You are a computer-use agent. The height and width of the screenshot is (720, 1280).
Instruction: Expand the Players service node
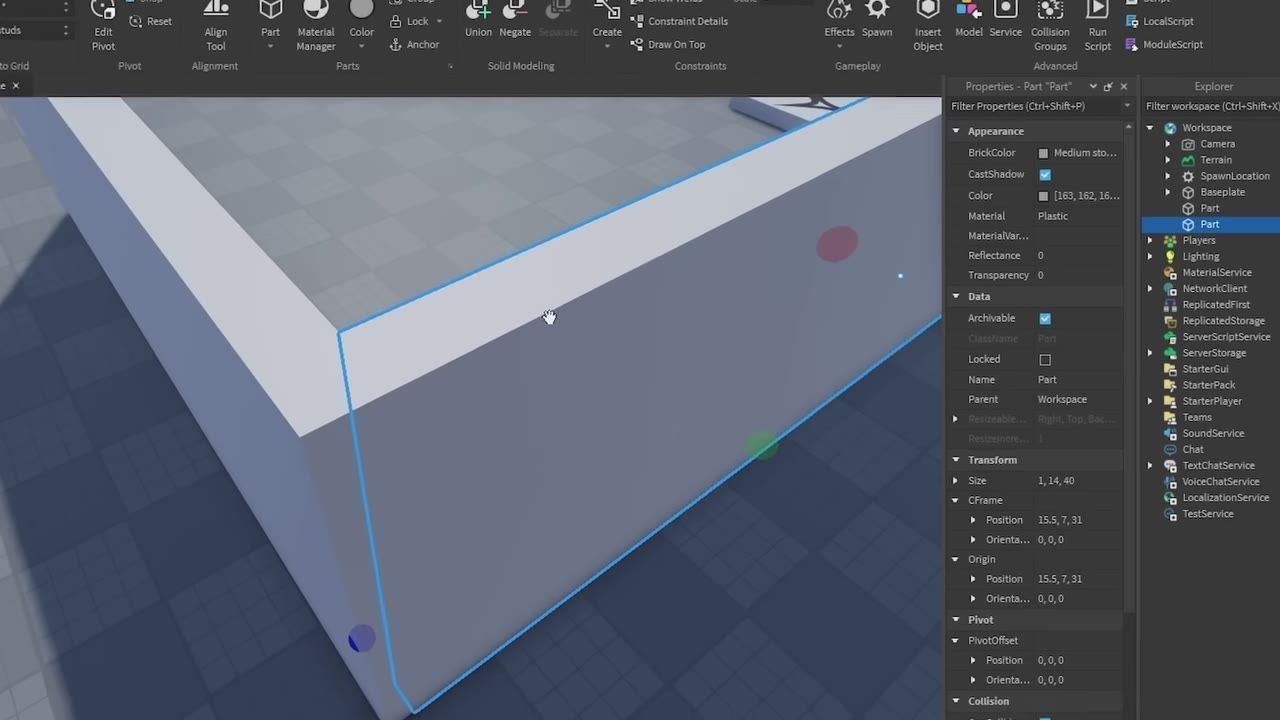(x=1150, y=240)
